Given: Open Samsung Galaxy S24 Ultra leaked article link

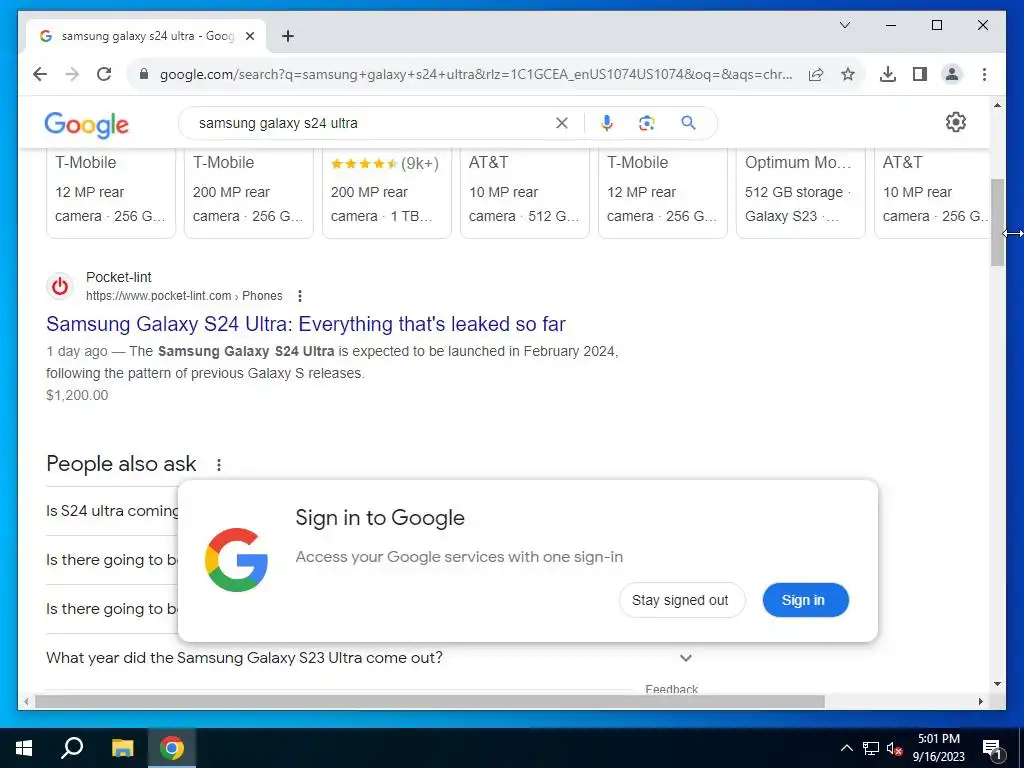Looking at the screenshot, I should point(306,324).
